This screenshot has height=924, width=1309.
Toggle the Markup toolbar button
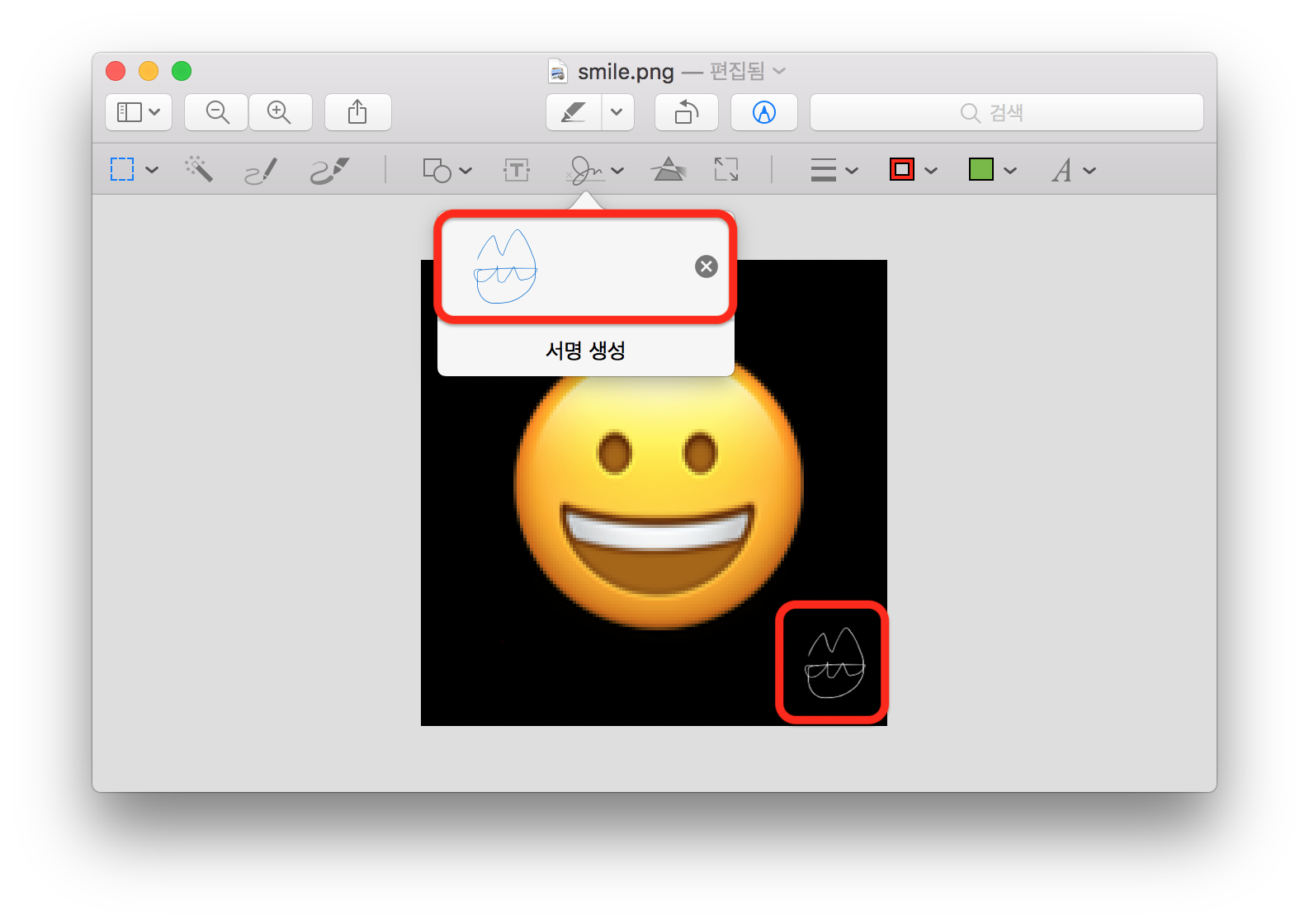tap(764, 112)
